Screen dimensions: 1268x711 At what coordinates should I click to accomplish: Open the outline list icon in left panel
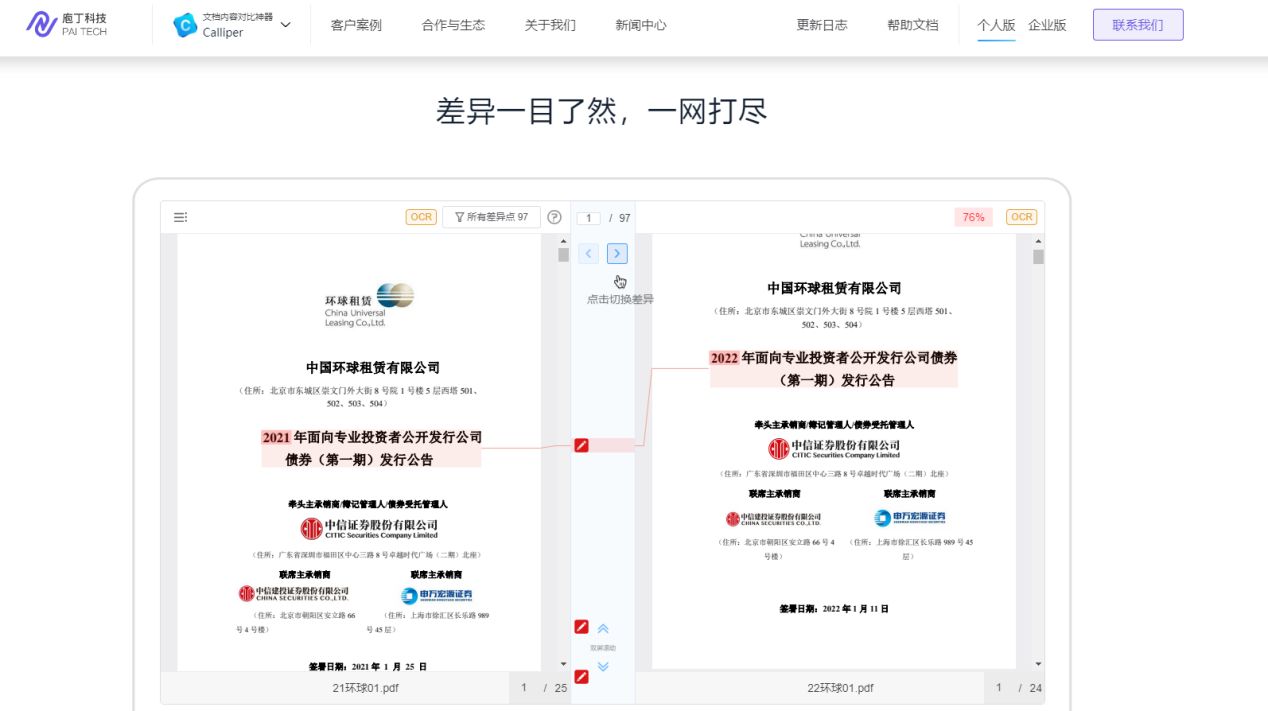tap(180, 217)
